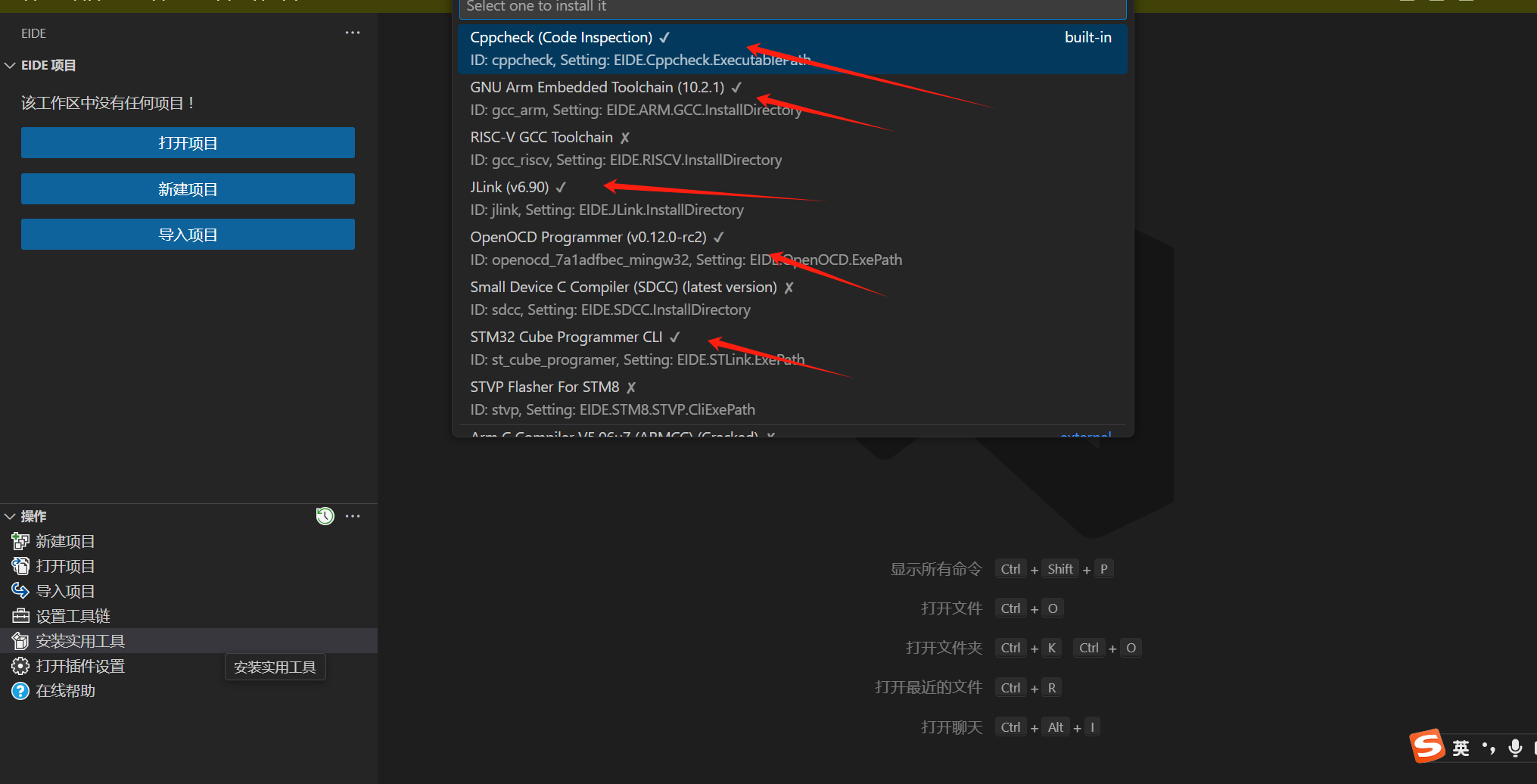Toggle the input method microphone icon
The height and width of the screenshot is (784, 1537).
click(1515, 748)
